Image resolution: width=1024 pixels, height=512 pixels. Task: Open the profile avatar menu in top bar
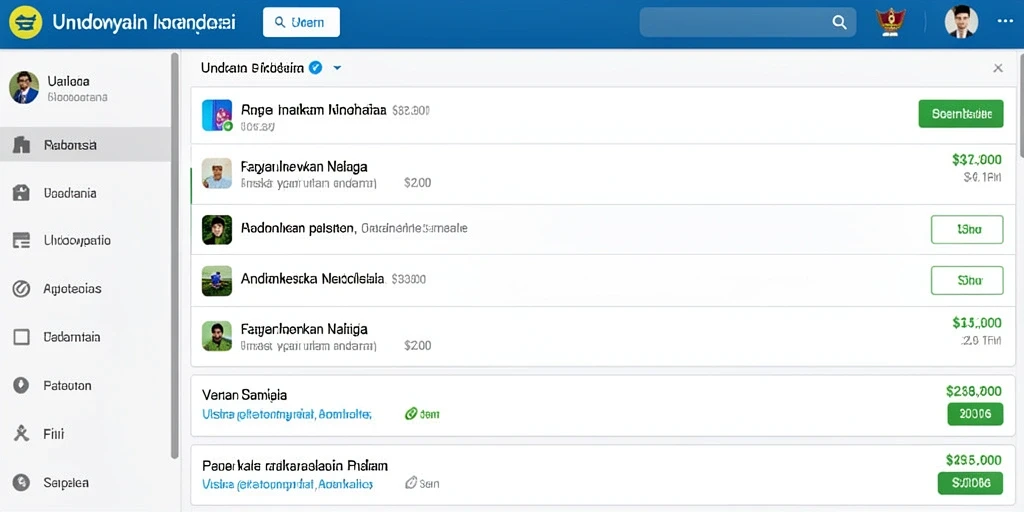(x=961, y=22)
